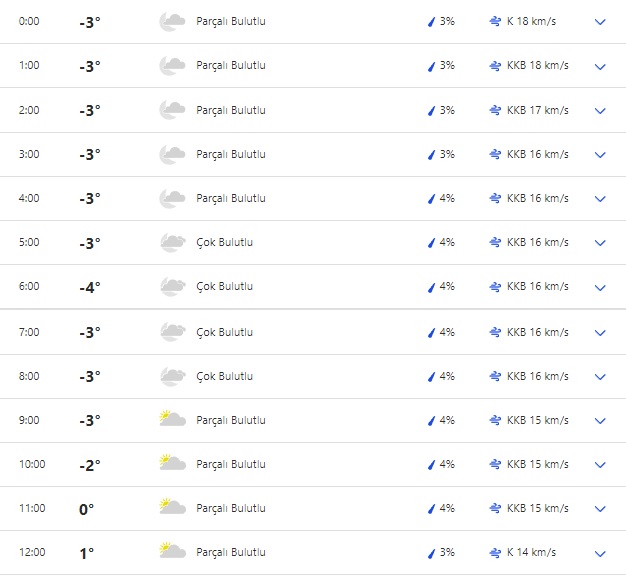Viewport: 626px width, 576px height.
Task: Select the -4° temperature at 6:00
Action: click(90, 287)
